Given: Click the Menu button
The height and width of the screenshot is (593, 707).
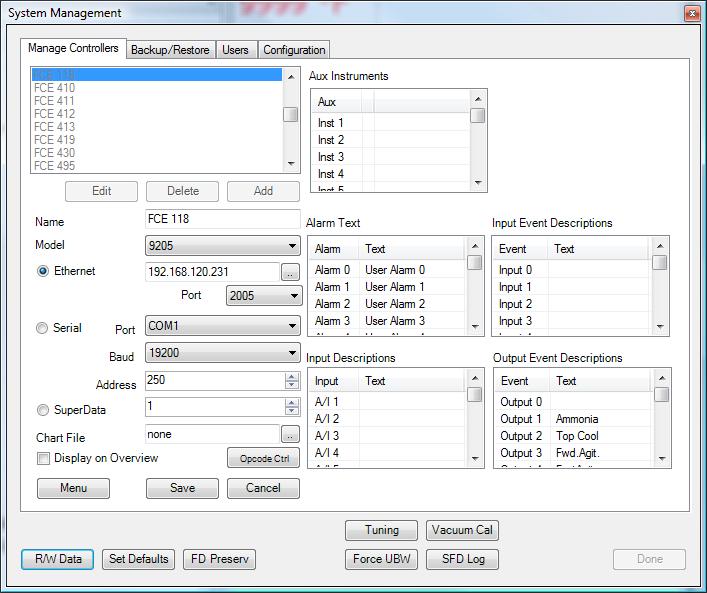Looking at the screenshot, I should click(x=73, y=488).
